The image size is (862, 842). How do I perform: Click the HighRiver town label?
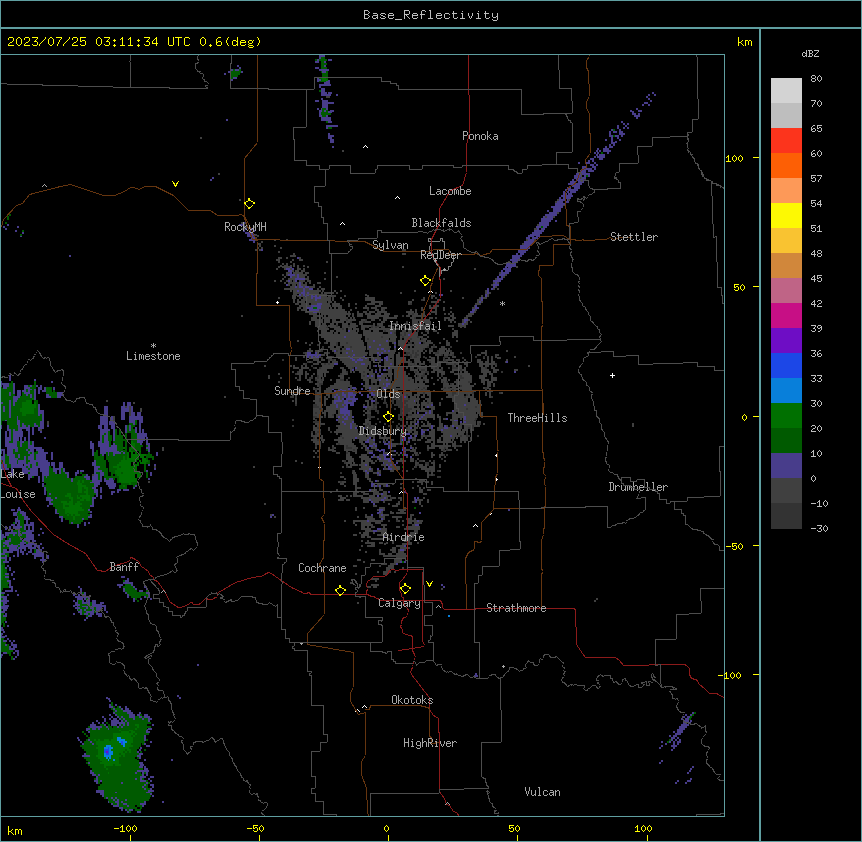click(430, 743)
